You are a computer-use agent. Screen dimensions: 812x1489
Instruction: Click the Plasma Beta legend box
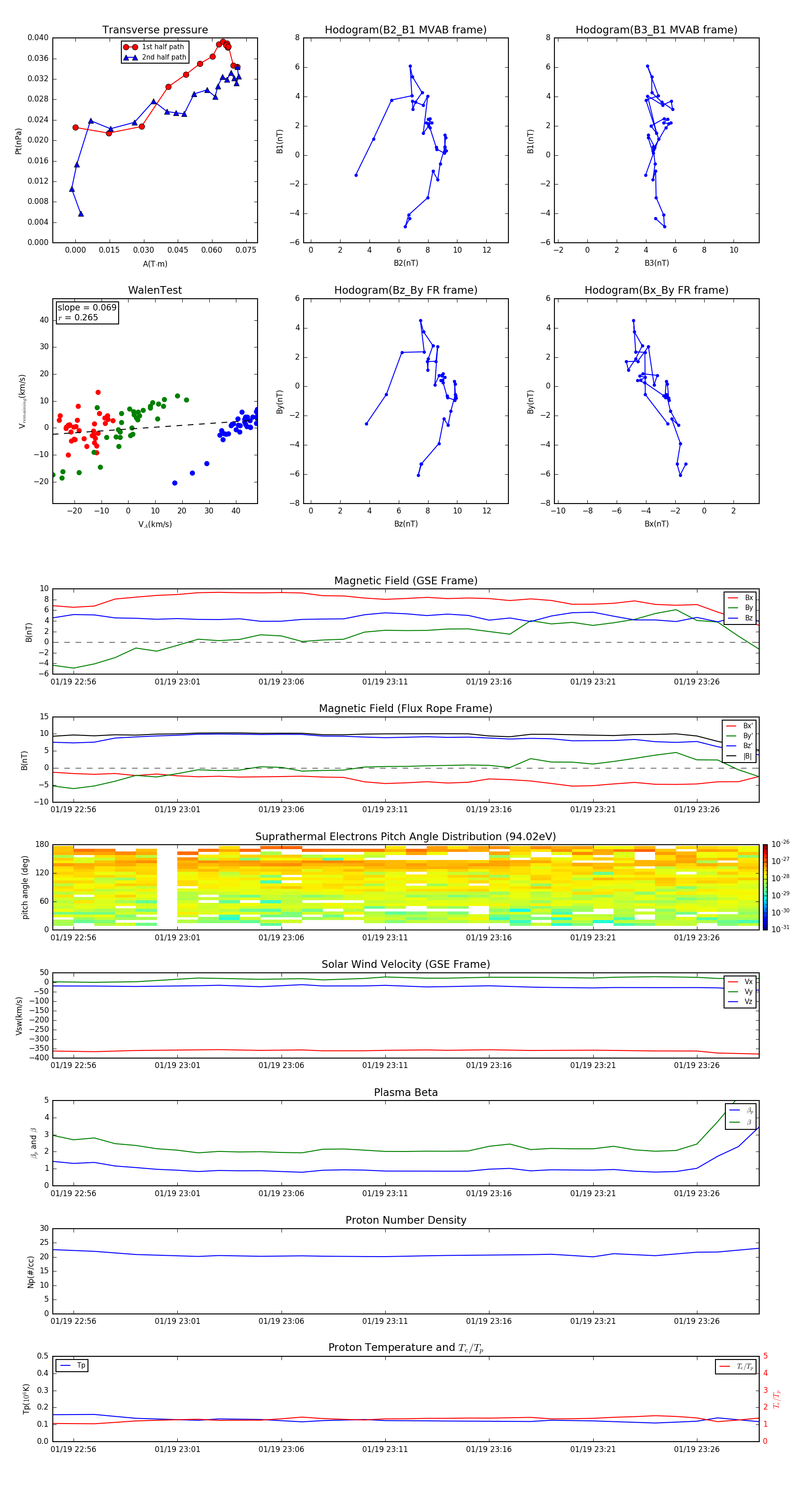(x=740, y=1116)
